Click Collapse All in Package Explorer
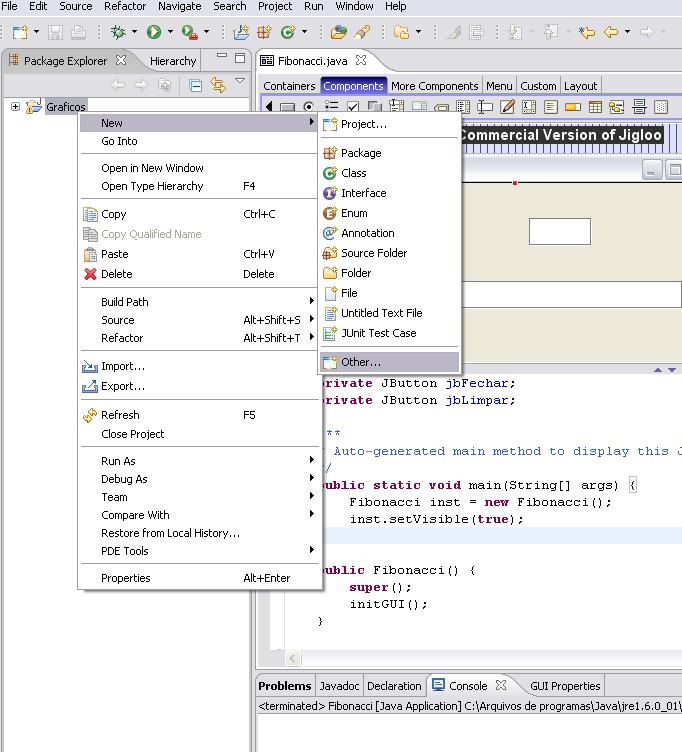Viewport: 682px width, 752px height. click(x=196, y=86)
